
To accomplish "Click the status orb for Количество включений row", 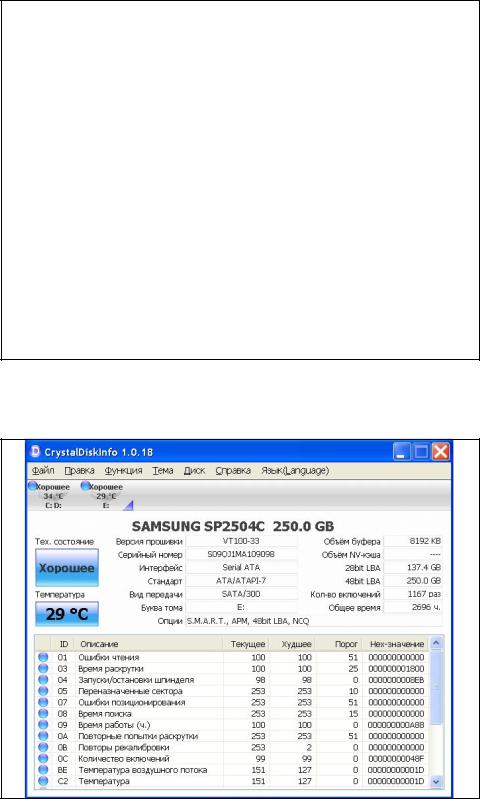I will tap(43, 759).
